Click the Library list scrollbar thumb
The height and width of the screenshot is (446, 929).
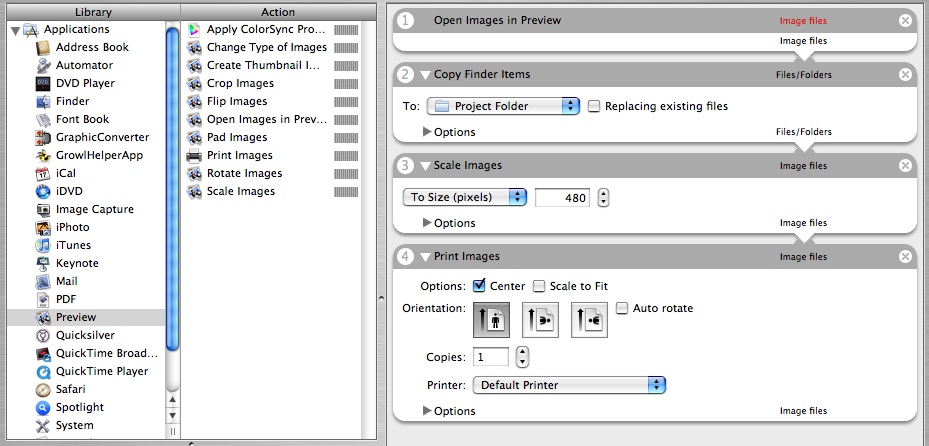click(x=172, y=189)
